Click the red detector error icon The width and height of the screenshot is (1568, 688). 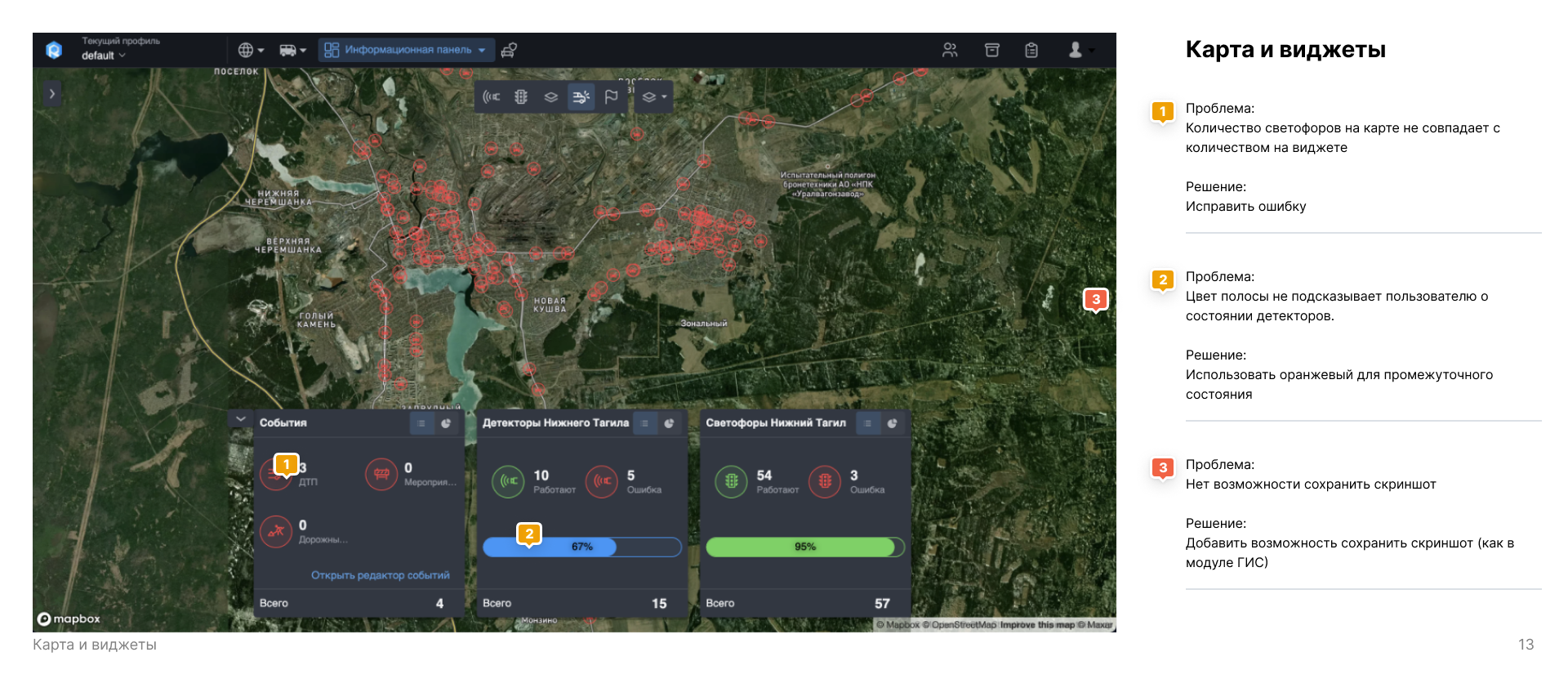(x=602, y=481)
